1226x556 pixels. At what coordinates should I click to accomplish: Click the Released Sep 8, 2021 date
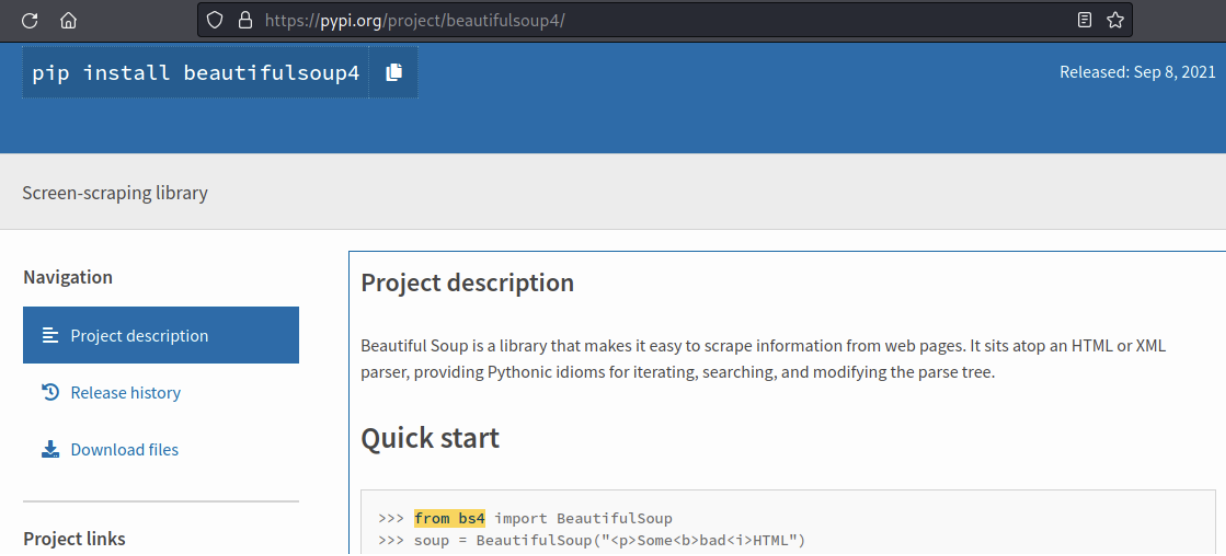click(x=1138, y=72)
